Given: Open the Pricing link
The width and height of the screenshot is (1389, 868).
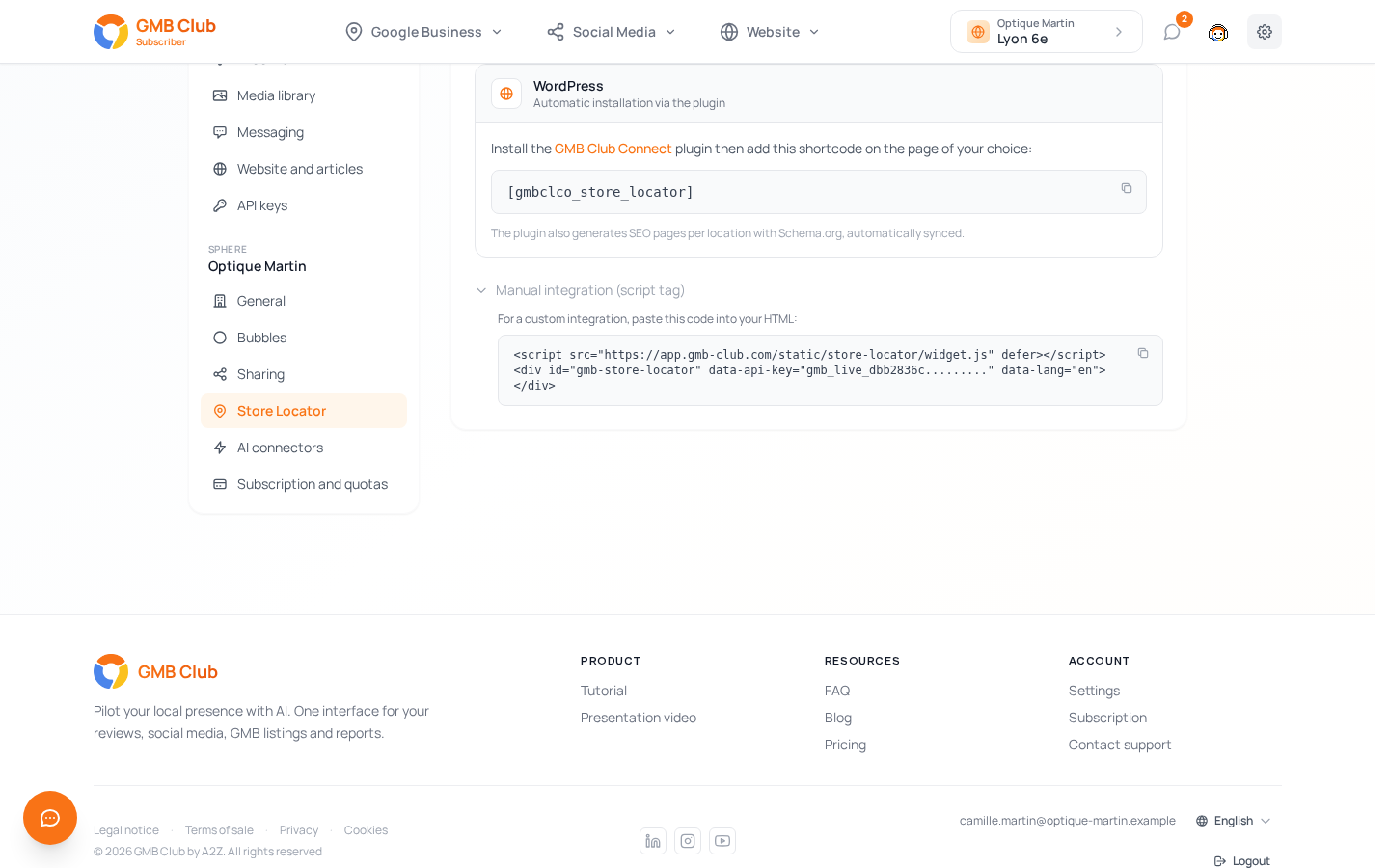Looking at the screenshot, I should (845, 745).
